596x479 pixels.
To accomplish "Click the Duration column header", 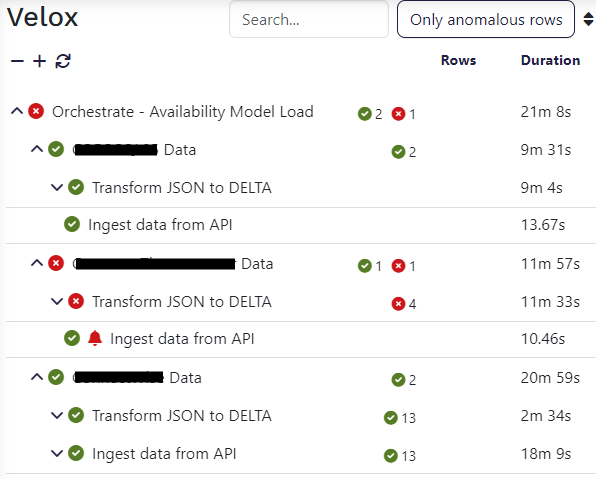I will [x=550, y=60].
